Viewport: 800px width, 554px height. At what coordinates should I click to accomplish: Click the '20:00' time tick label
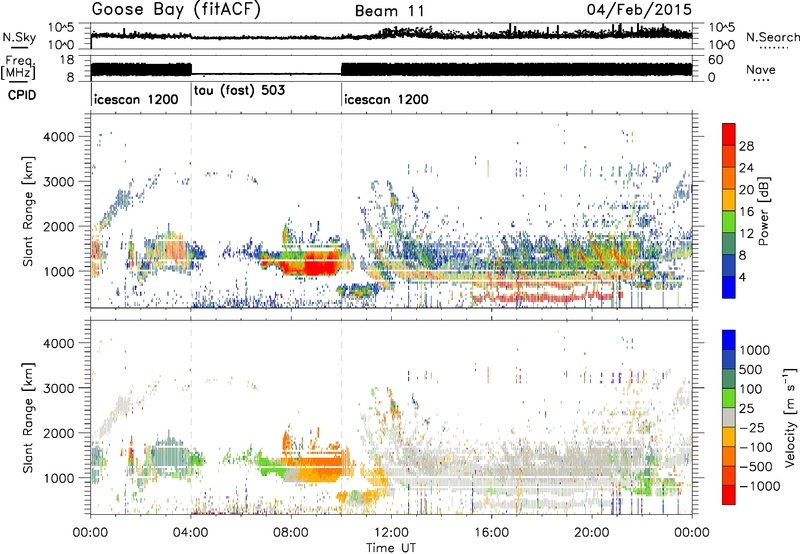click(591, 533)
